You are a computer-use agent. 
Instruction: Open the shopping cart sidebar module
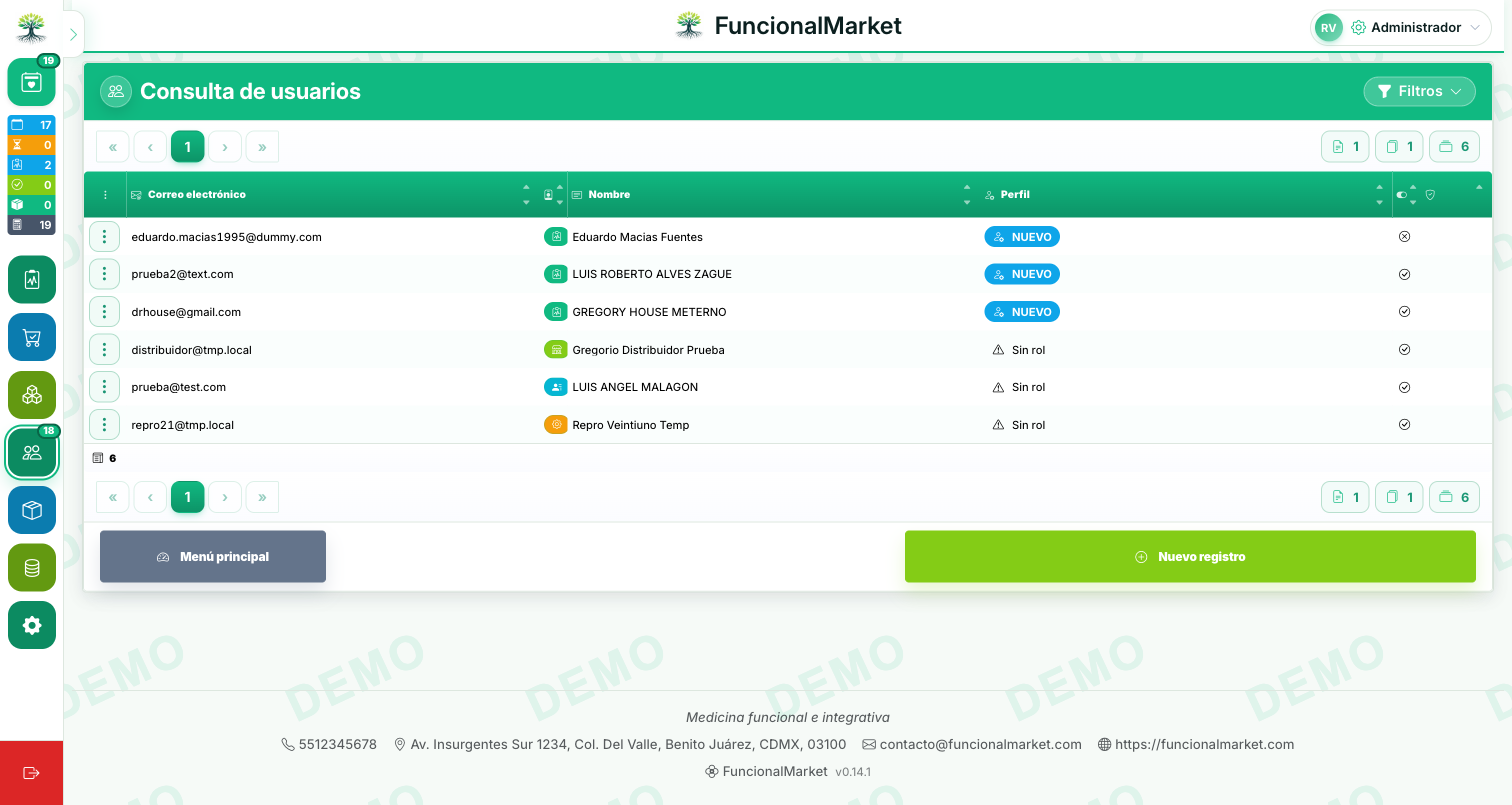(x=31, y=337)
